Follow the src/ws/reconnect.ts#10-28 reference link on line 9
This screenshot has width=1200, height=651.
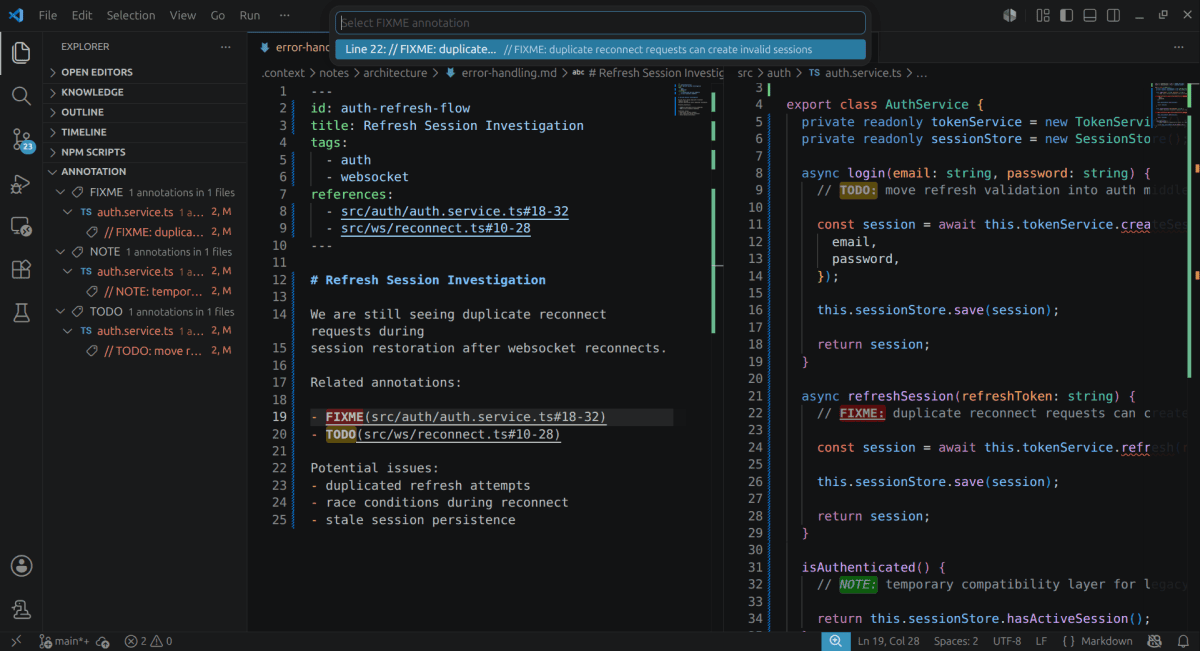[x=436, y=228]
